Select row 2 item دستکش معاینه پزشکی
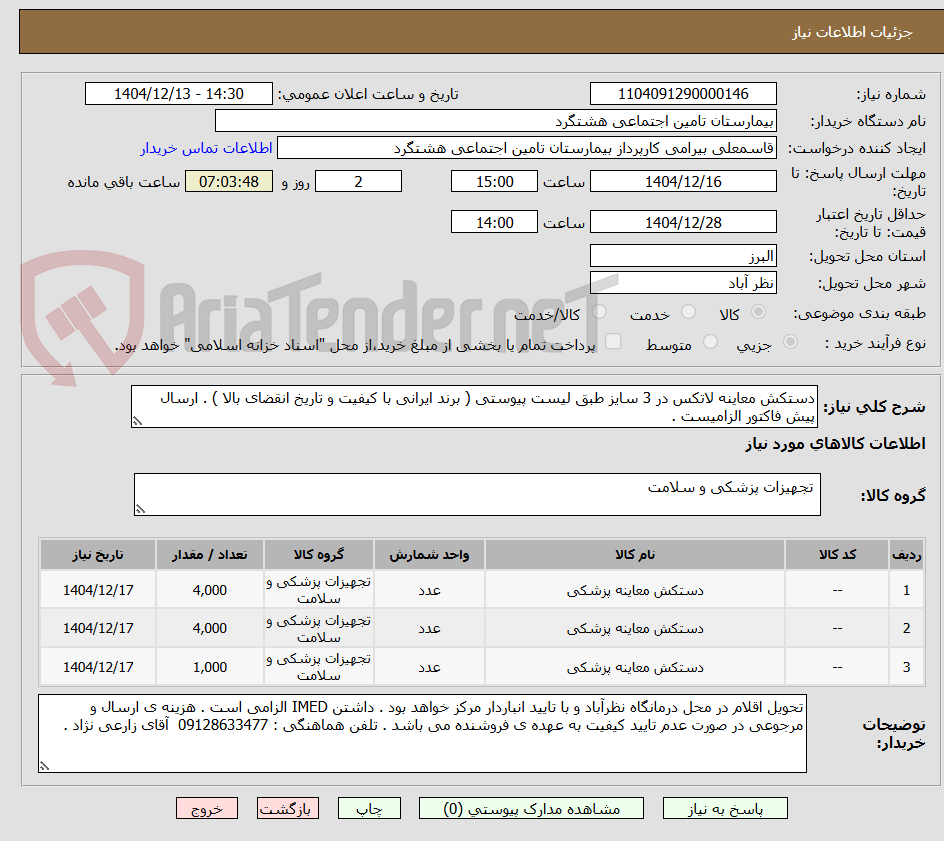 635,628
